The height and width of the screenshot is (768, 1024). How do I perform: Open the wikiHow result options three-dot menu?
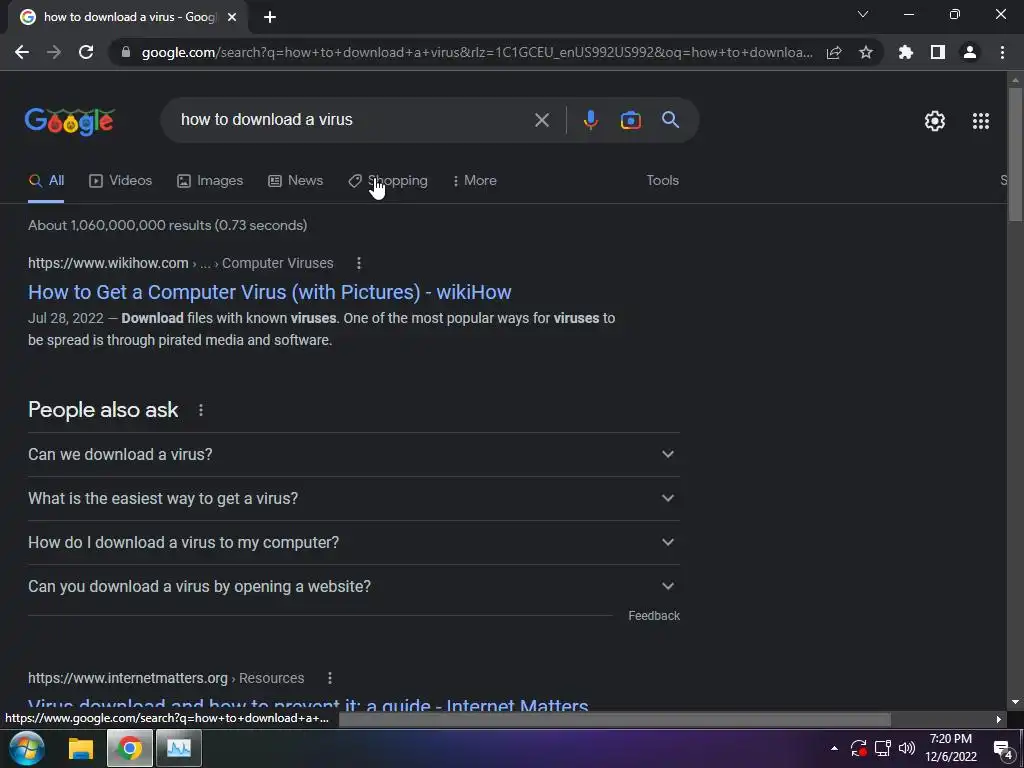click(x=359, y=263)
